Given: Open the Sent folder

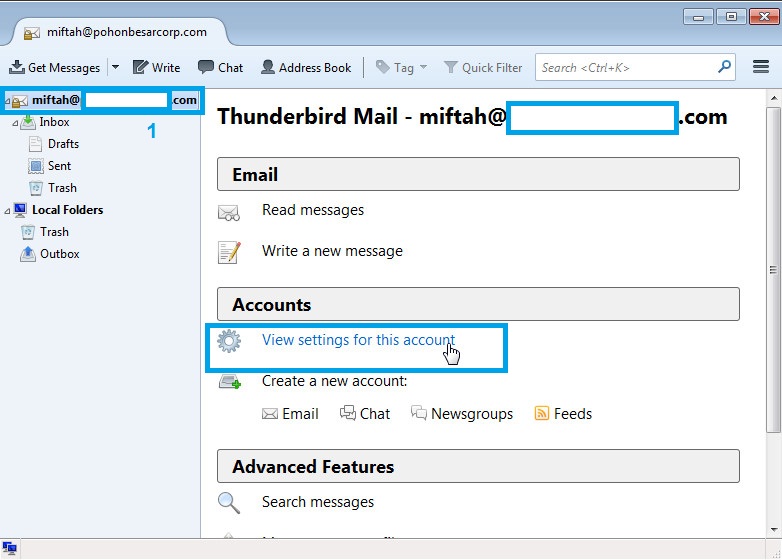Looking at the screenshot, I should pyautogui.click(x=59, y=166).
